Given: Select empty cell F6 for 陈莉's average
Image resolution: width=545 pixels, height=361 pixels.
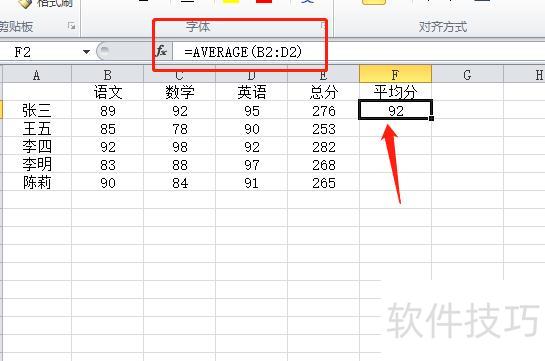Looking at the screenshot, I should [395, 182].
